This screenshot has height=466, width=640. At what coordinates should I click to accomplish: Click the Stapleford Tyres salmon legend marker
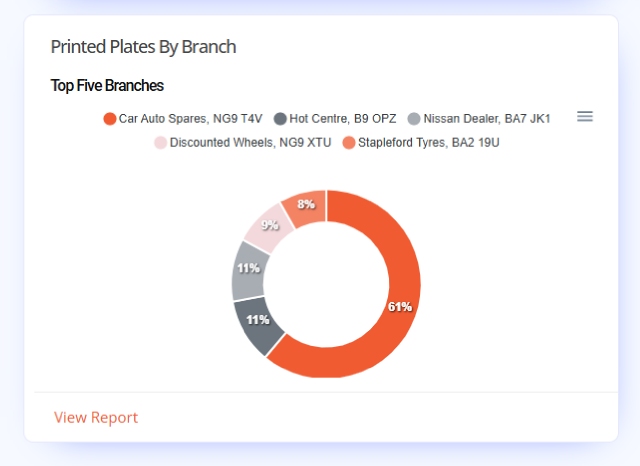point(349,143)
